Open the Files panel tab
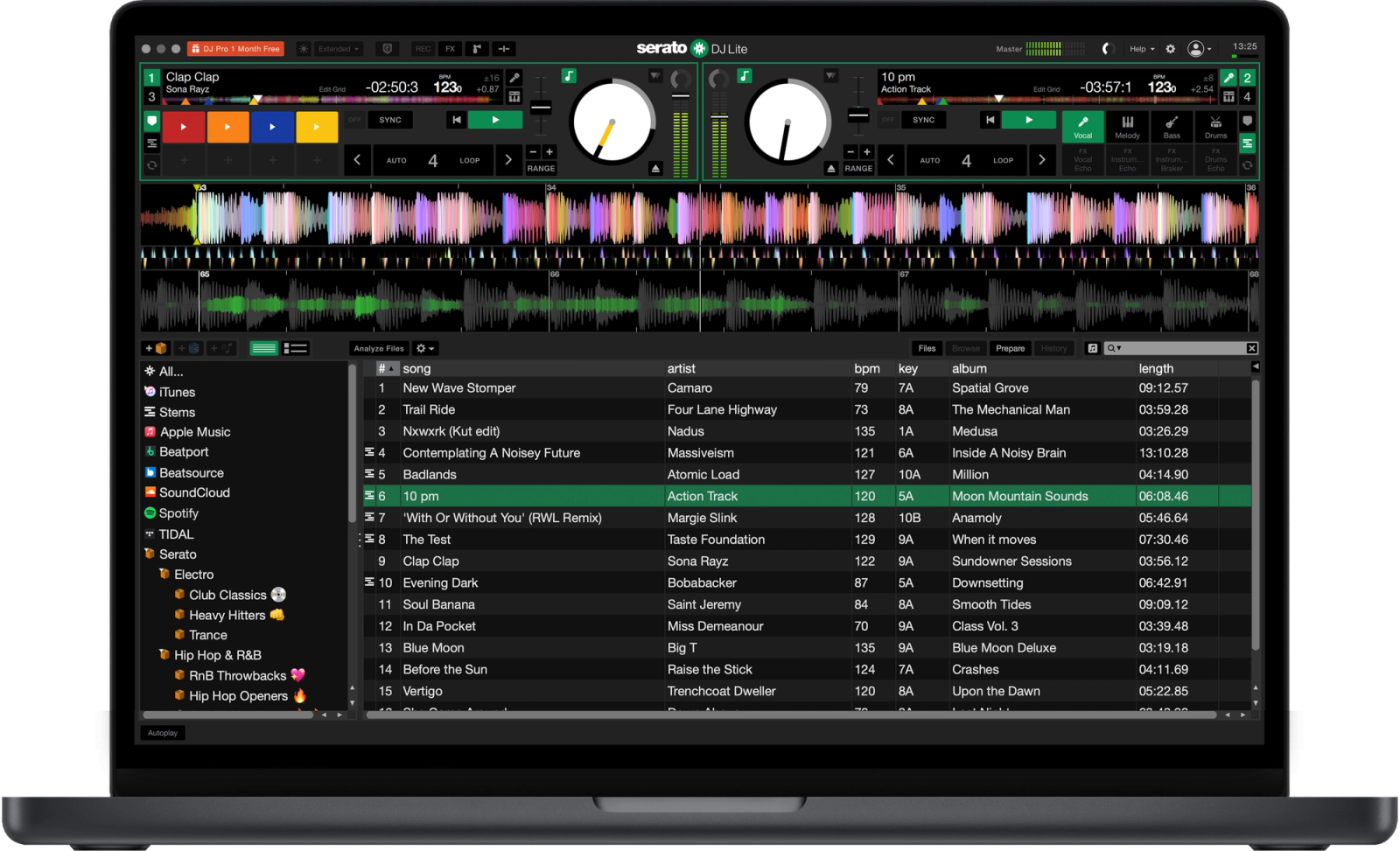 pyautogui.click(x=927, y=348)
